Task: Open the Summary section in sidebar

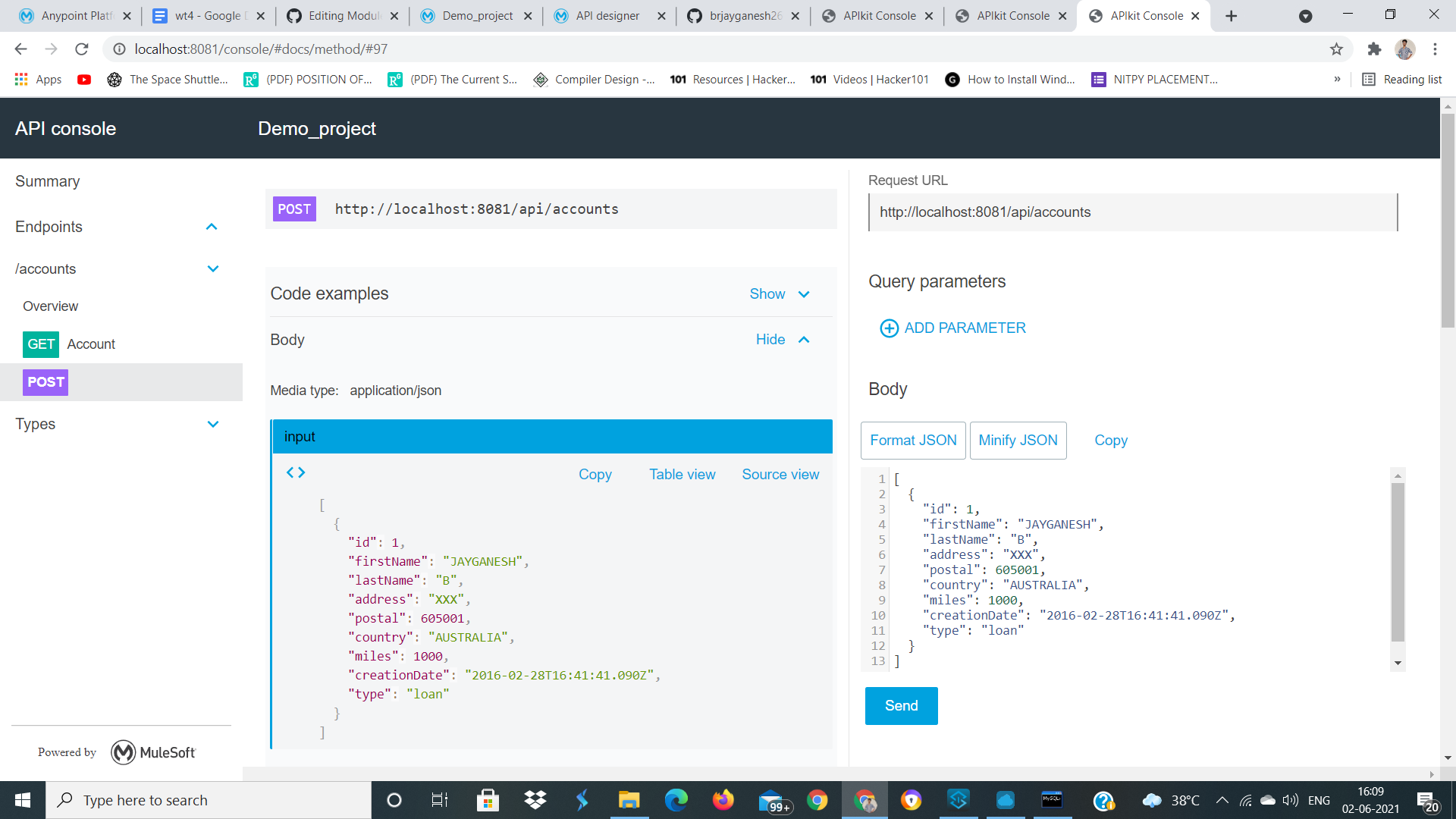Action: coord(47,181)
